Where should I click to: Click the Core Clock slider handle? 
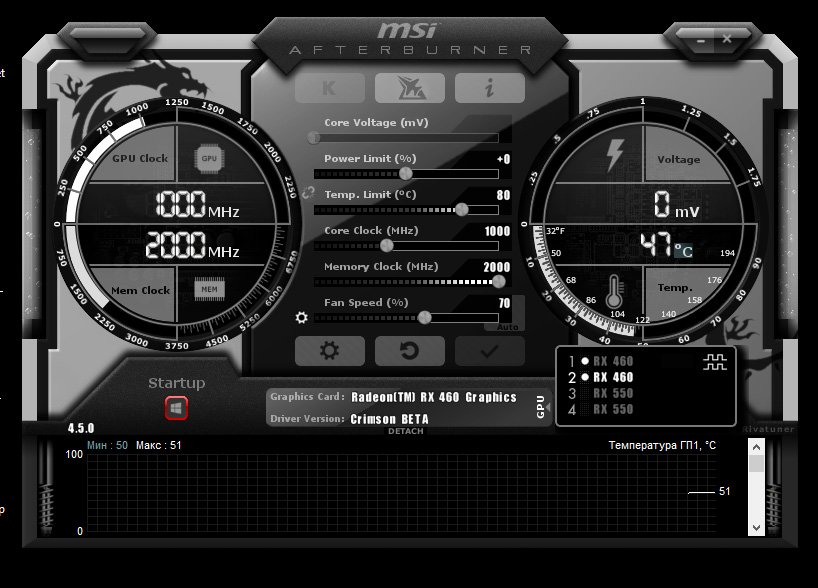click(x=387, y=245)
